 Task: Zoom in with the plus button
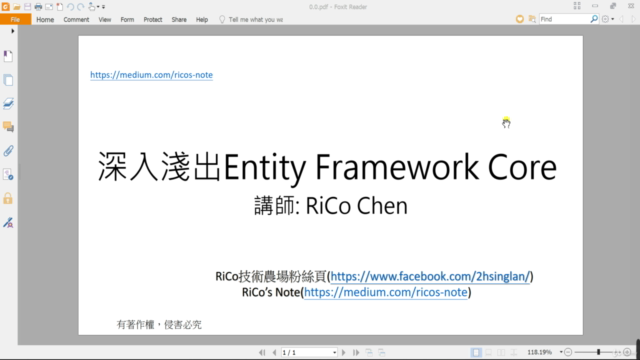pyautogui.click(x=627, y=352)
